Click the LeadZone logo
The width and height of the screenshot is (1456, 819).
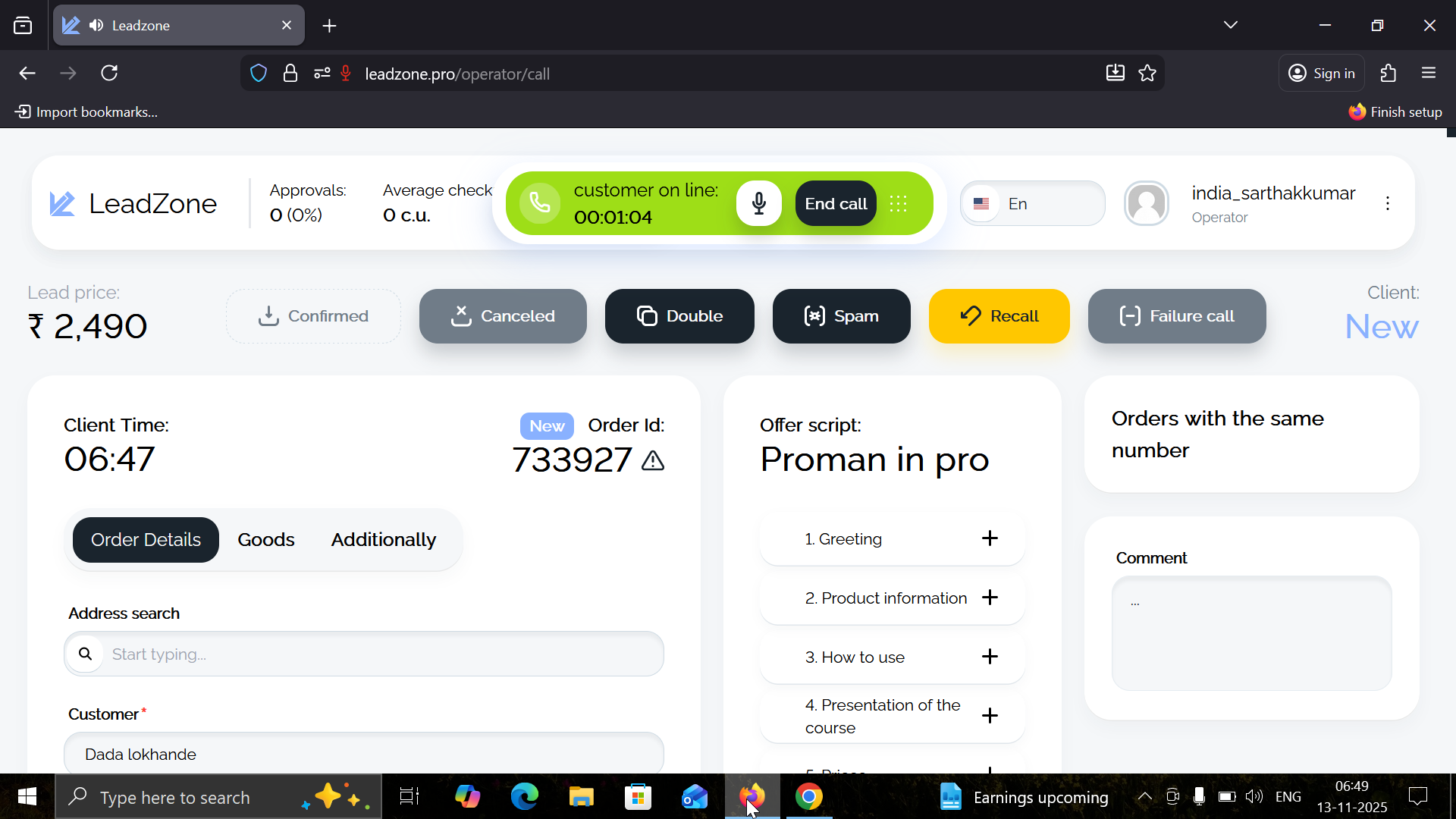tap(133, 203)
